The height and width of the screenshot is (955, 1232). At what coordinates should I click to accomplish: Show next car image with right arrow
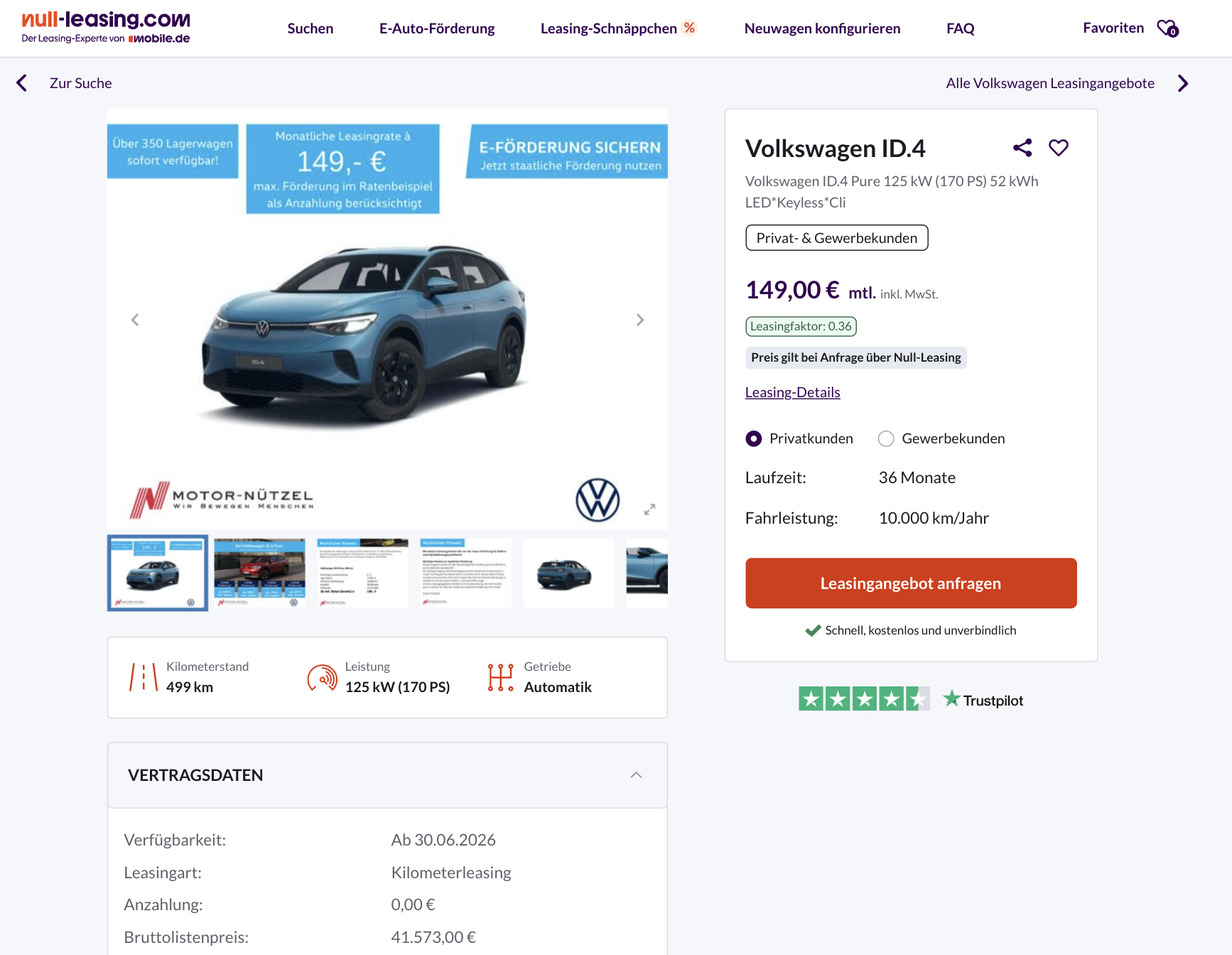(x=640, y=320)
